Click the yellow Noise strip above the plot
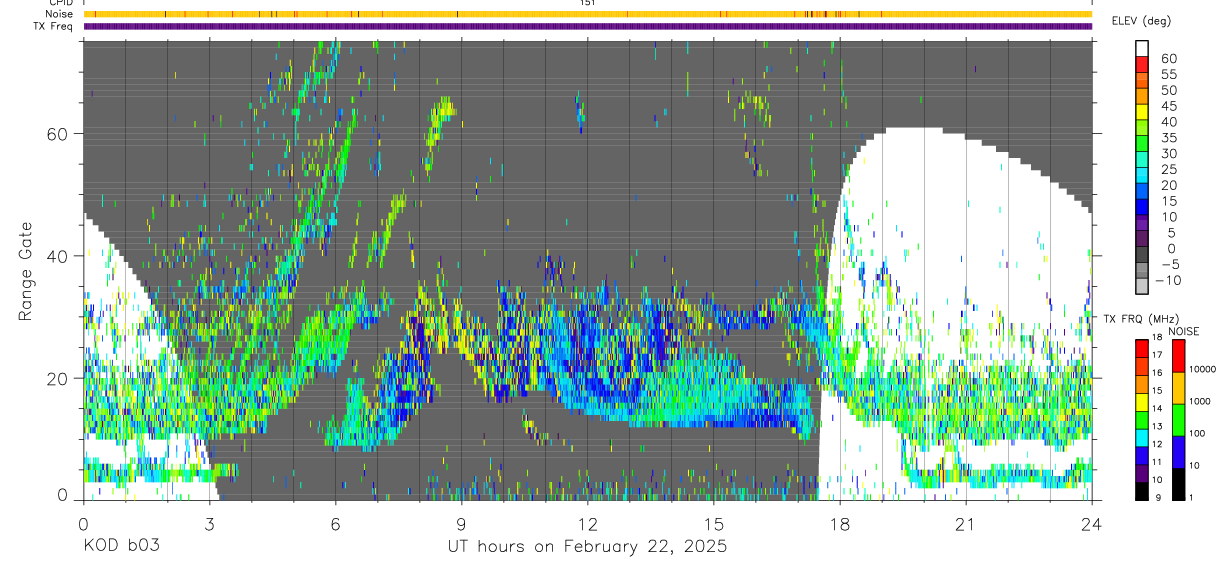The width and height of the screenshot is (1228, 567). 587,14
